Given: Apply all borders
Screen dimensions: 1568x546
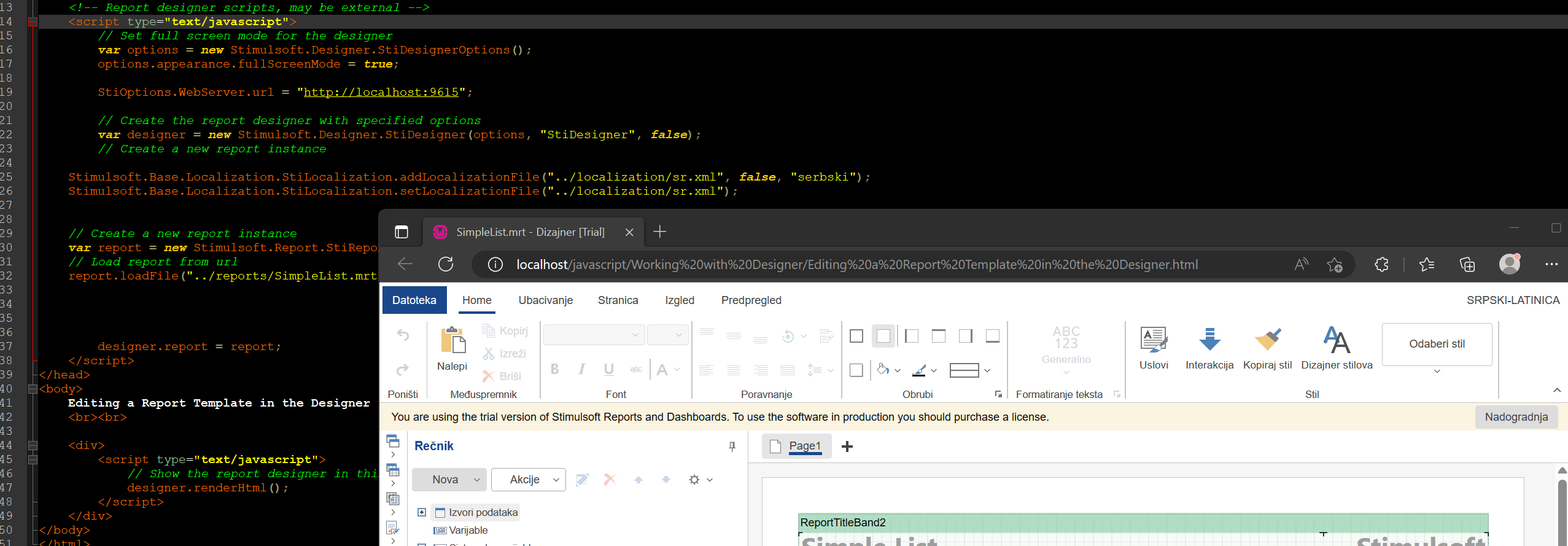Looking at the screenshot, I should tap(856, 336).
